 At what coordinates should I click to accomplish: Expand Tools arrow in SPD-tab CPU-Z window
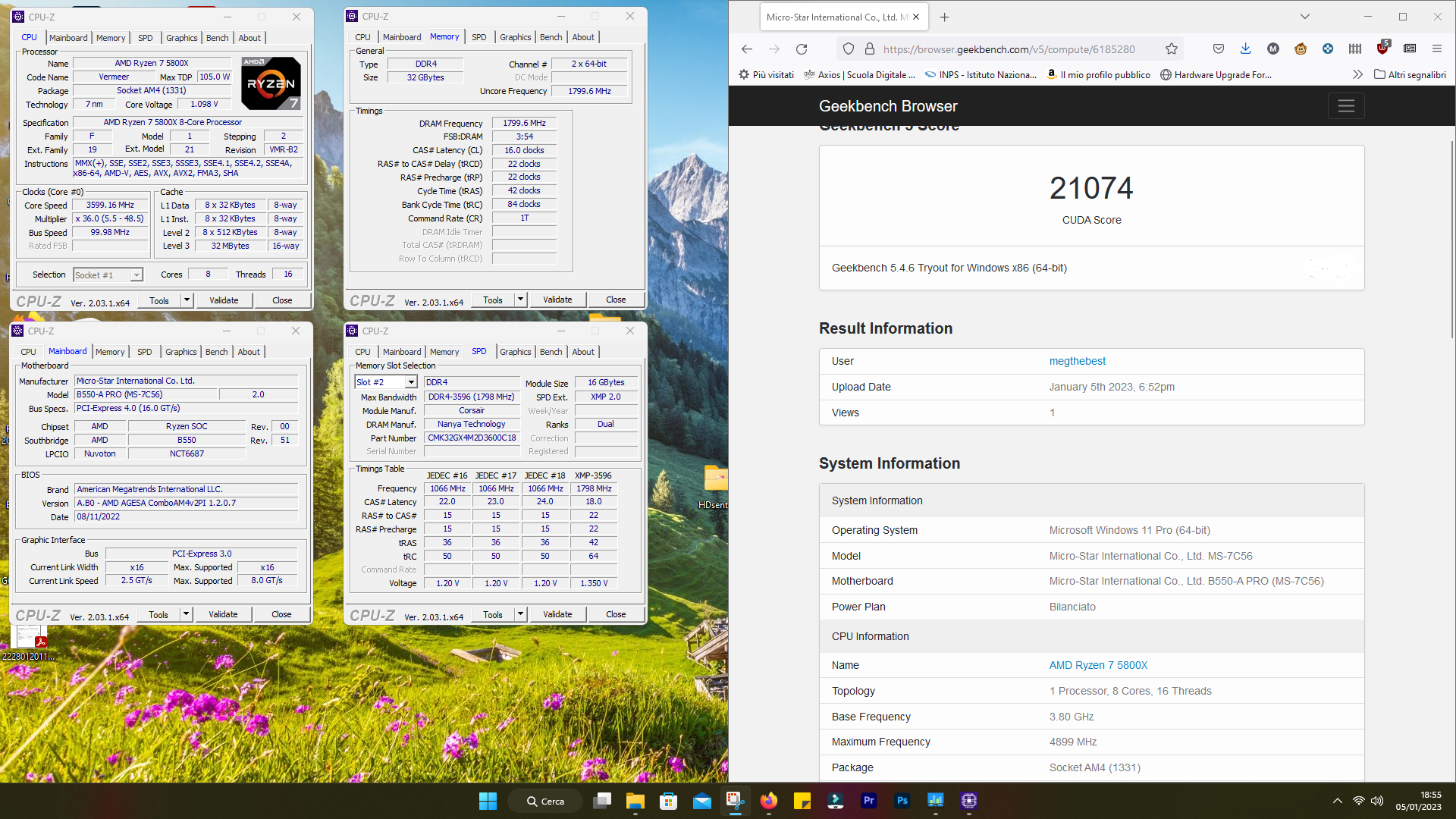[x=520, y=614]
